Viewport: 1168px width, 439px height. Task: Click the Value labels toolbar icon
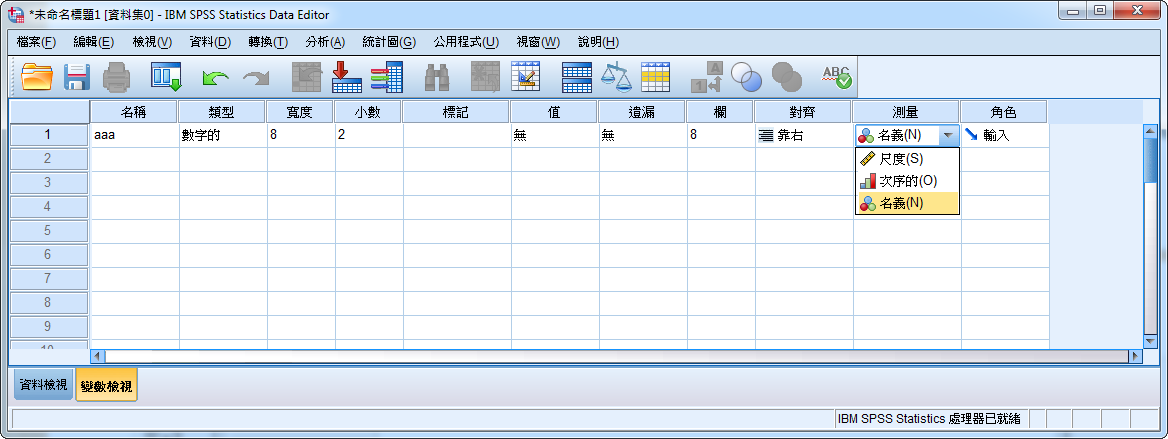tap(706, 76)
